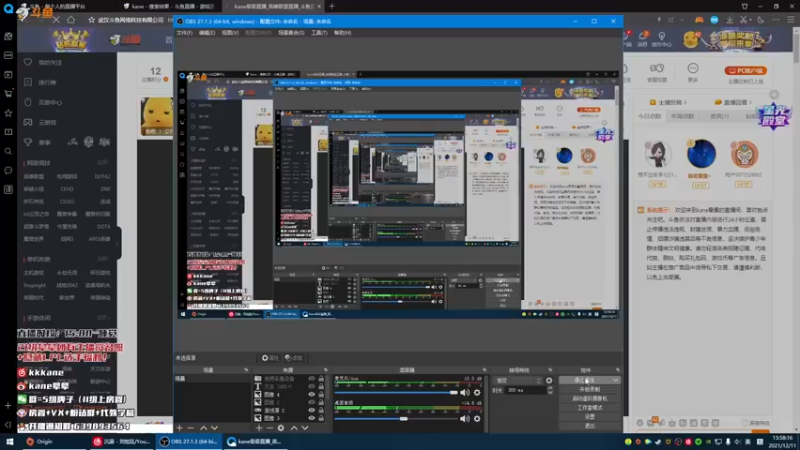This screenshot has height=450, width=800.
Task: Move scene up in the scenes list
Action: pos(203,428)
